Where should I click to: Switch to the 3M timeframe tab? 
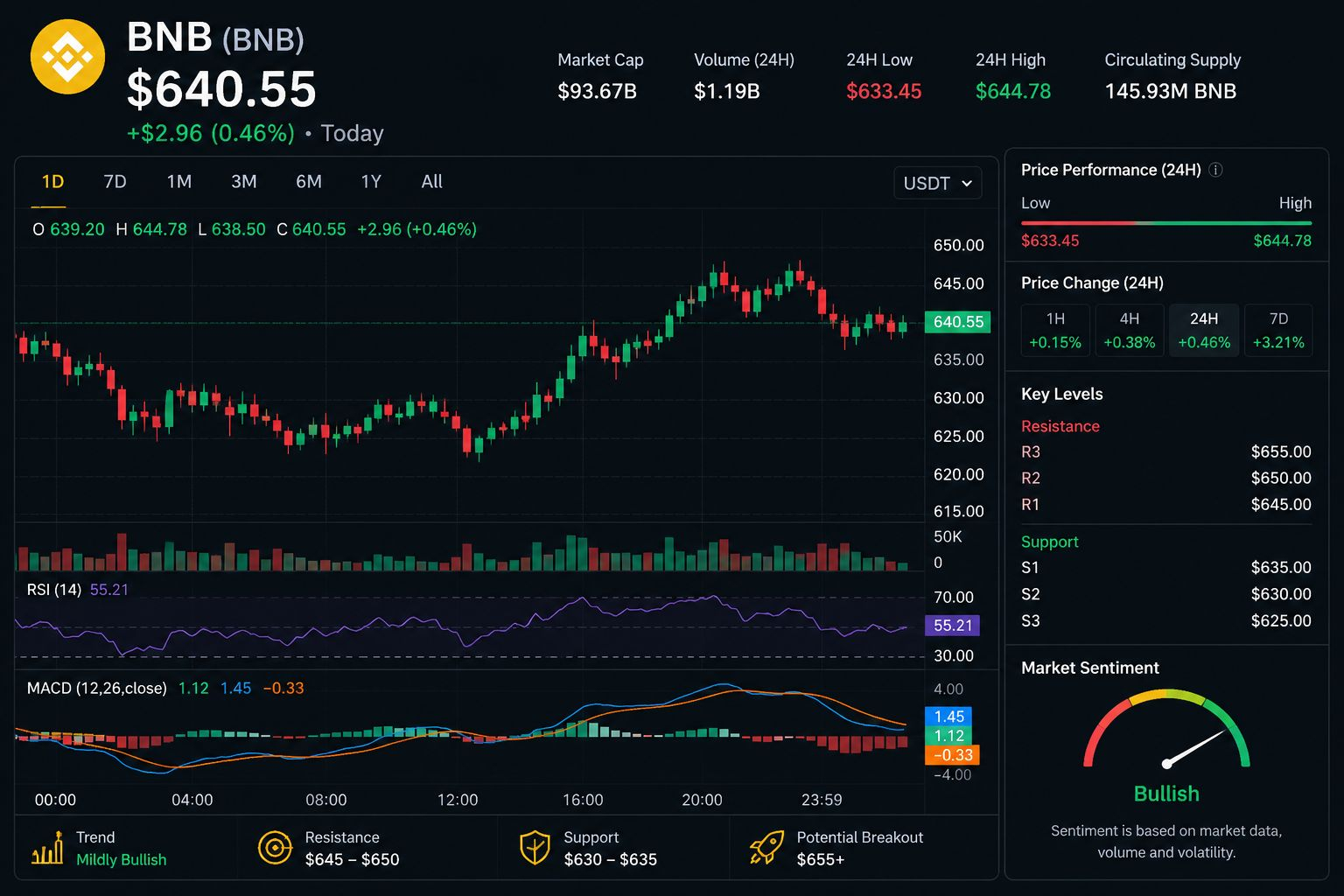243,182
